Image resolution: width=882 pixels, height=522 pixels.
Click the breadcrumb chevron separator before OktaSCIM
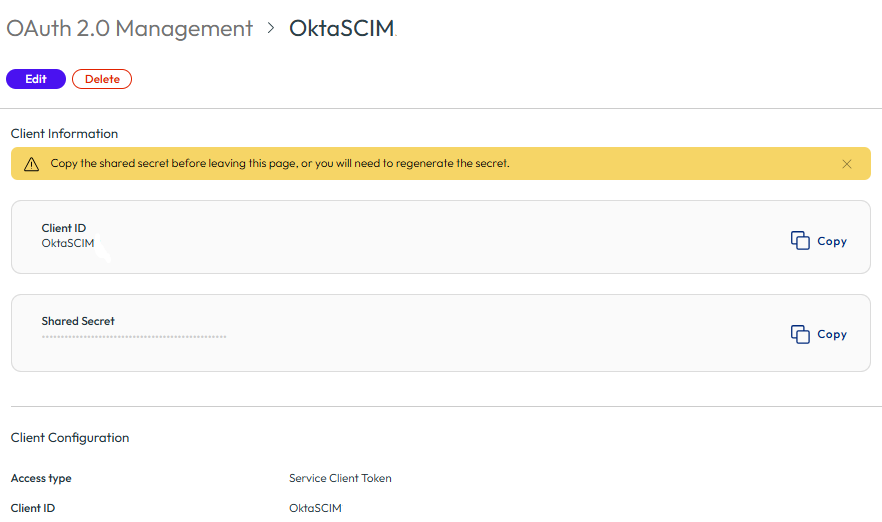pos(271,28)
